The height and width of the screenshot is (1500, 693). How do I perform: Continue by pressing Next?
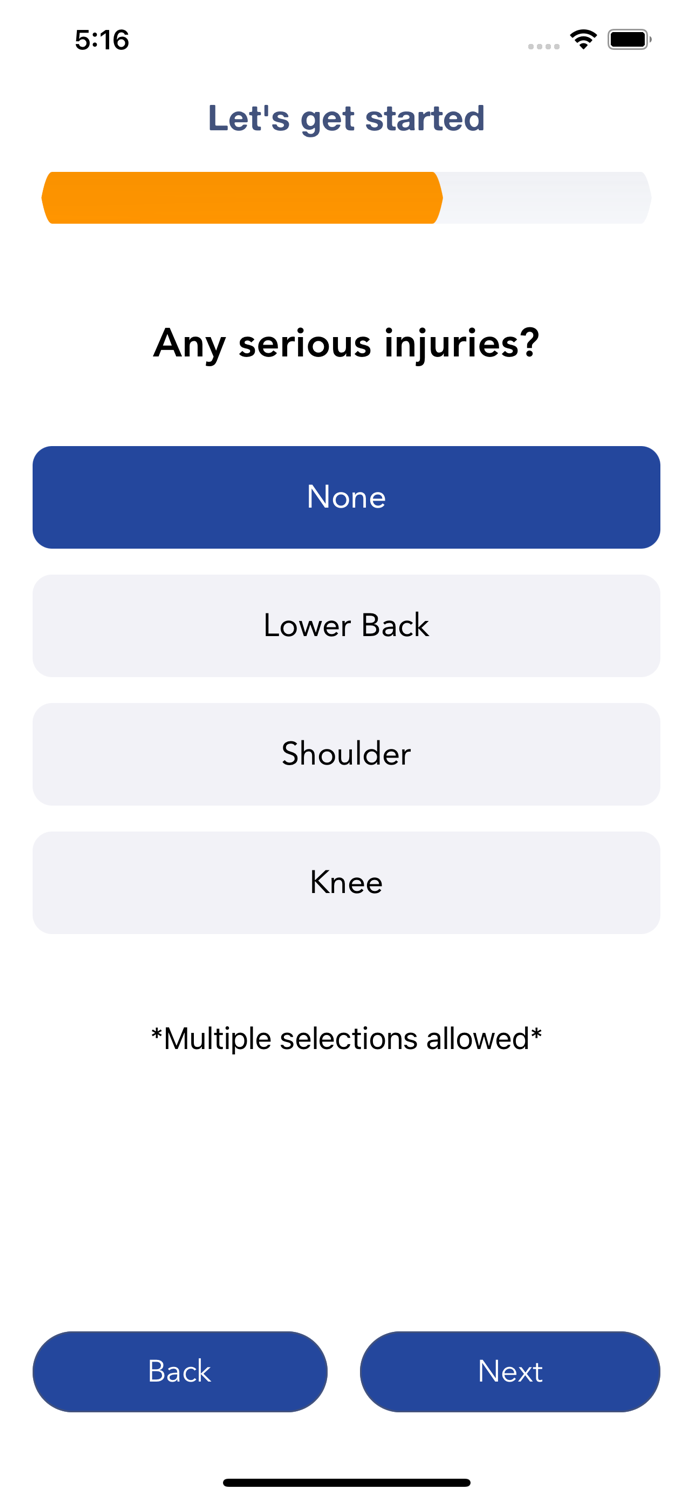(x=510, y=1371)
